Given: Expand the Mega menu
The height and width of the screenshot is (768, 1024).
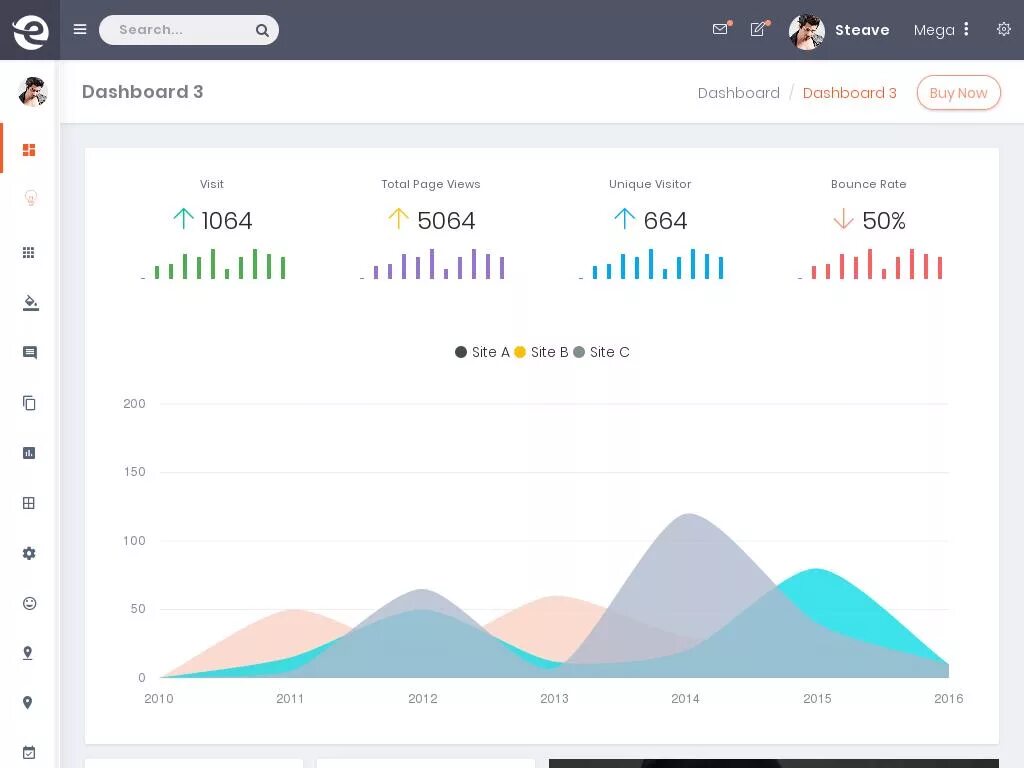Looking at the screenshot, I should click(x=941, y=30).
